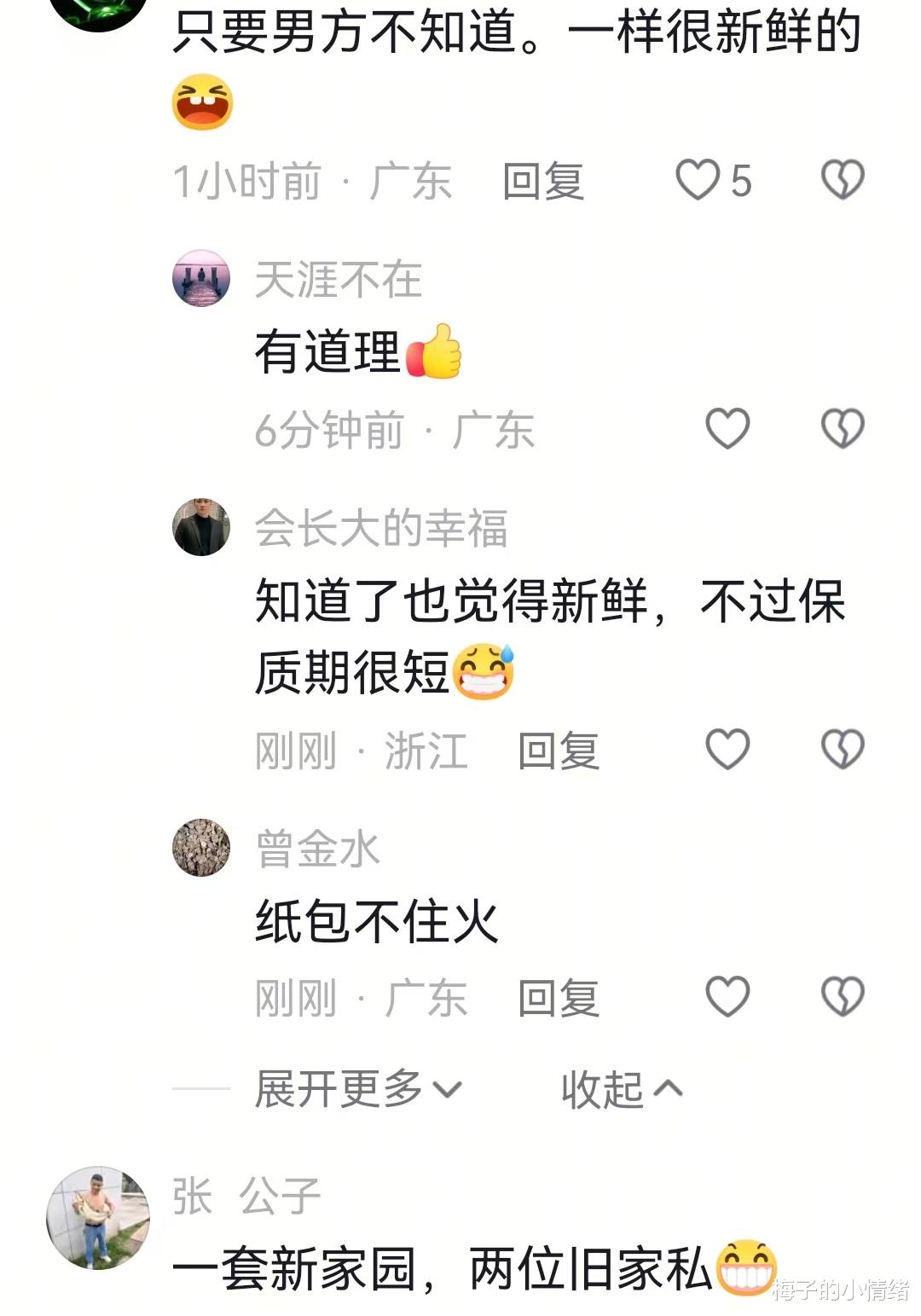
Task: Like 会长大的幸福's reply
Action: coord(727,750)
